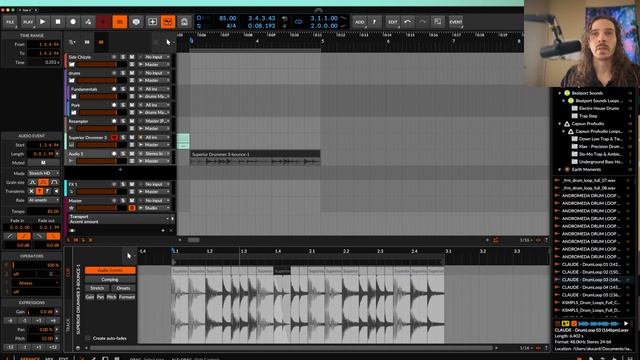Viewport: 640px width, 360px height.
Task: Open the Stretch HD mode dropdown
Action: tap(43, 173)
